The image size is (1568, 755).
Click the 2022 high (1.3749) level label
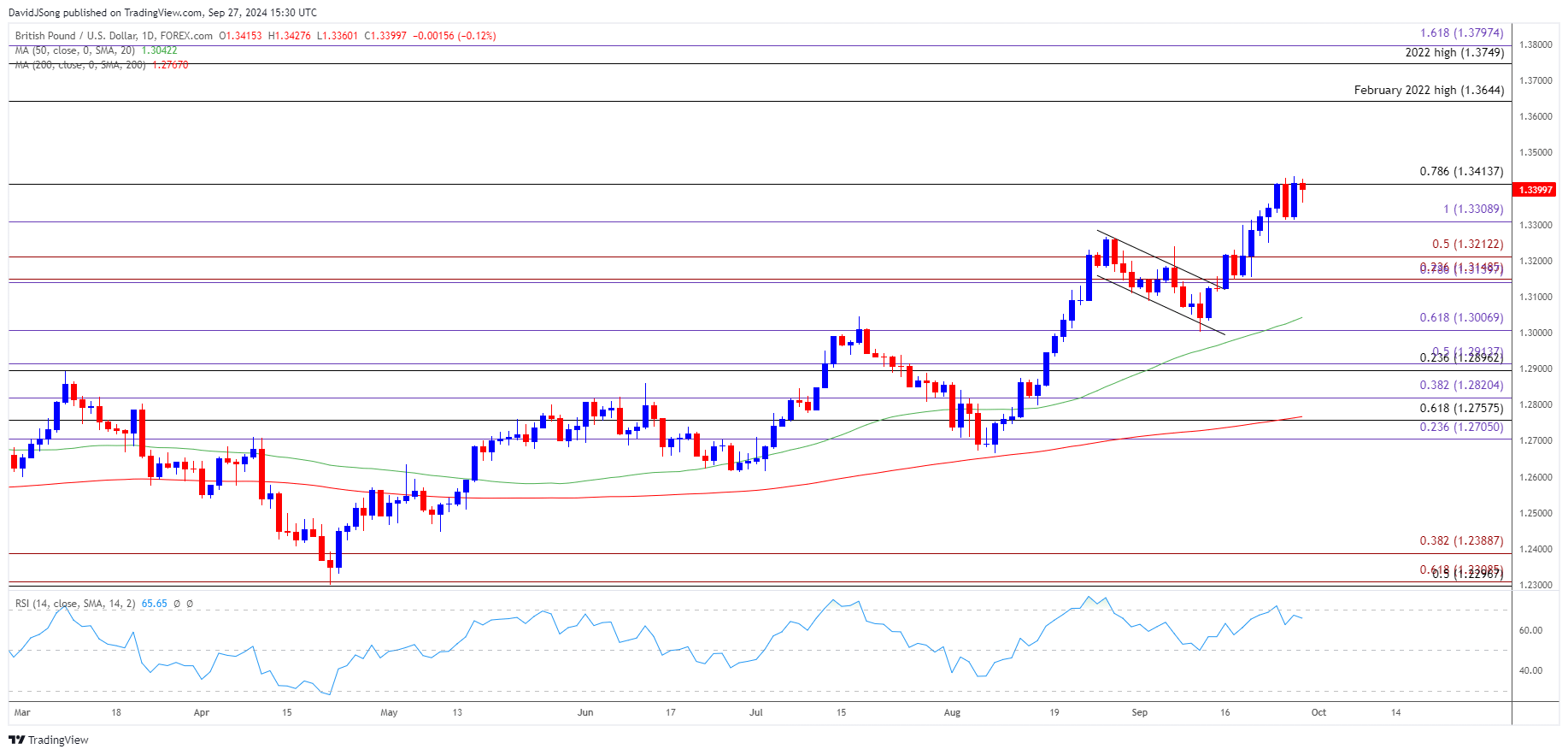pos(1454,52)
